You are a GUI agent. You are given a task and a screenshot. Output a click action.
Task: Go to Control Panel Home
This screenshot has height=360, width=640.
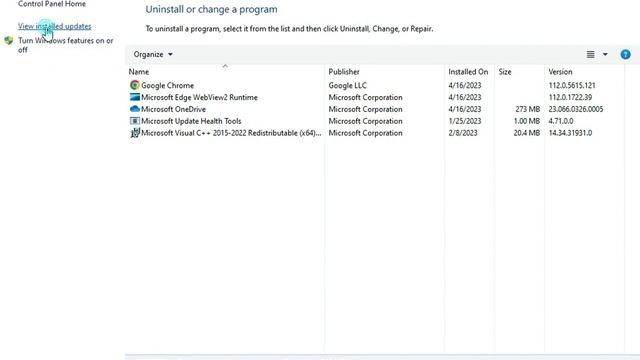[52, 4]
